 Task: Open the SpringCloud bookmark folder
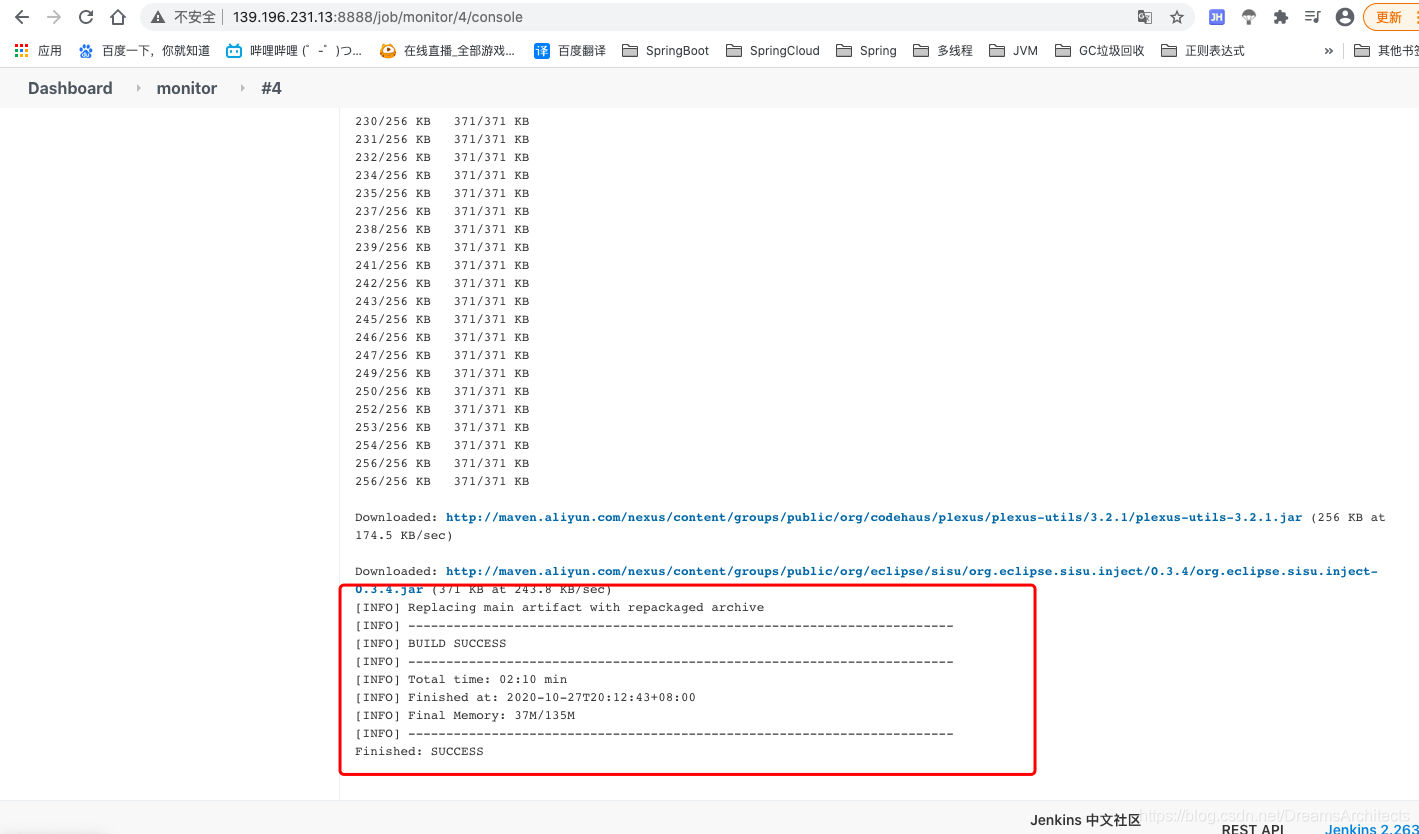[773, 50]
